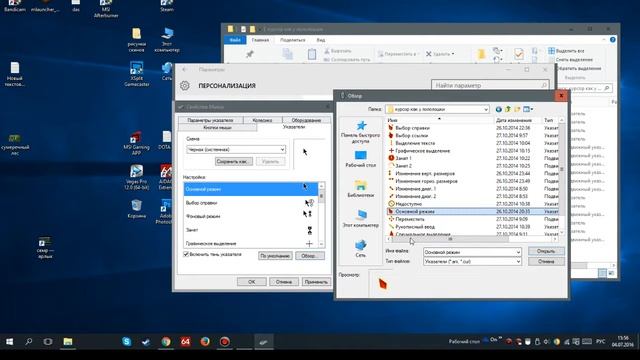Sort by Имя column header
The height and width of the screenshot is (360, 640).
440,120
